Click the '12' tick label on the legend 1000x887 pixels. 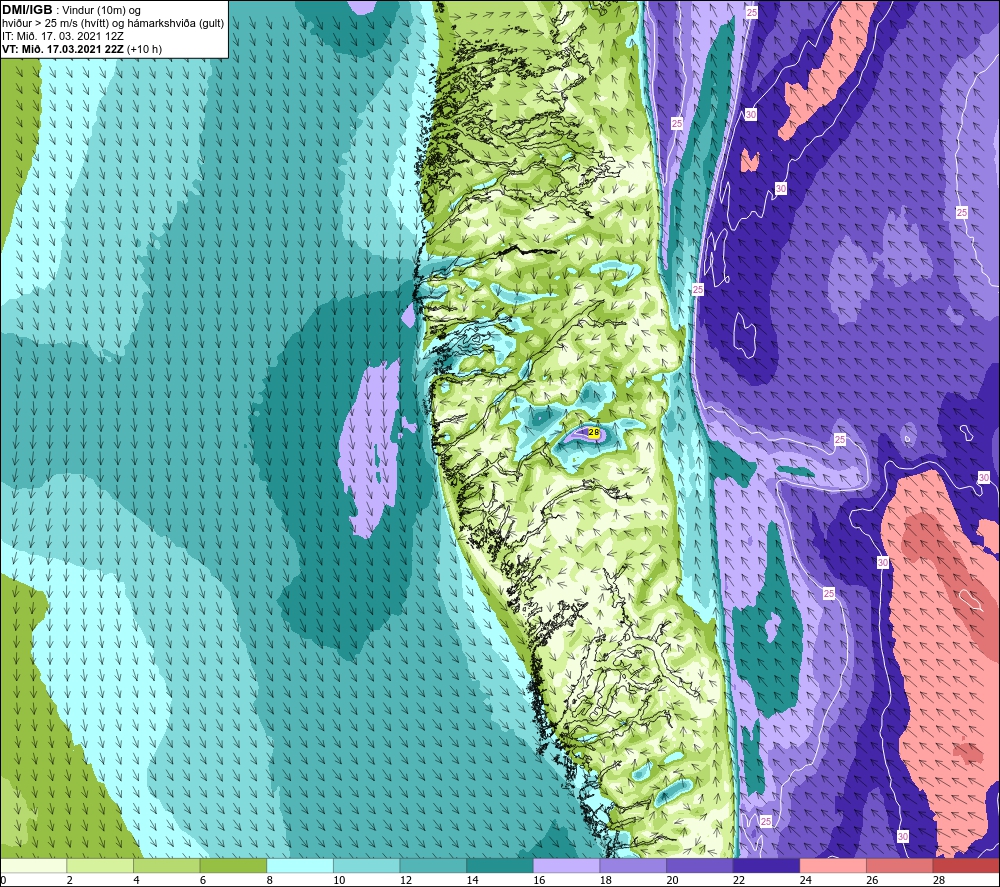406,880
